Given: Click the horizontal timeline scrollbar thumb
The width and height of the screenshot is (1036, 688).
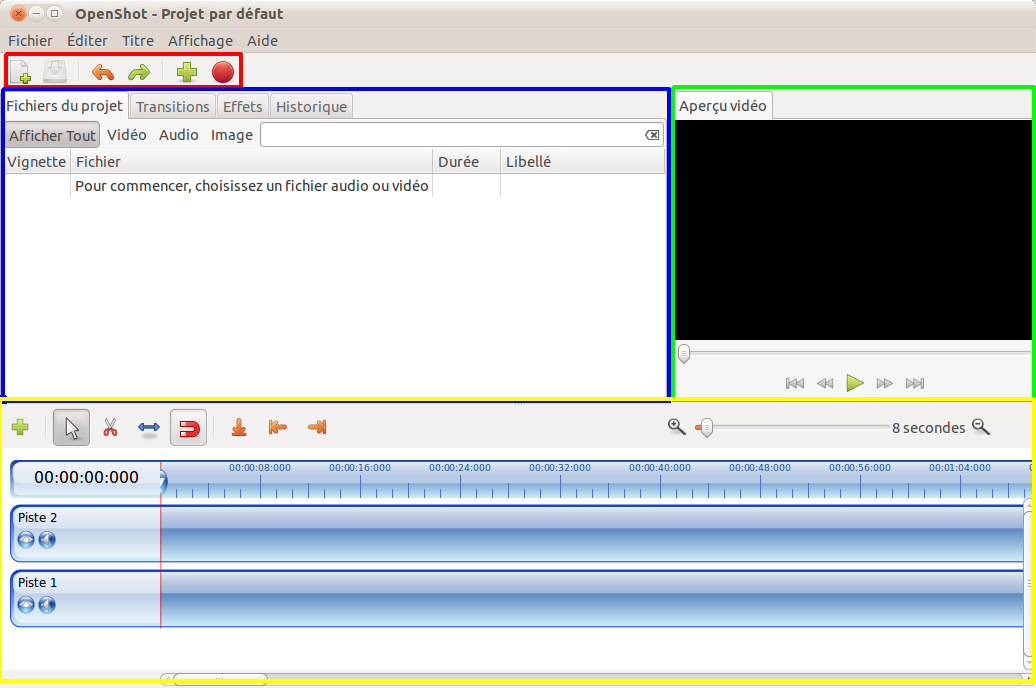Looking at the screenshot, I should [x=220, y=679].
